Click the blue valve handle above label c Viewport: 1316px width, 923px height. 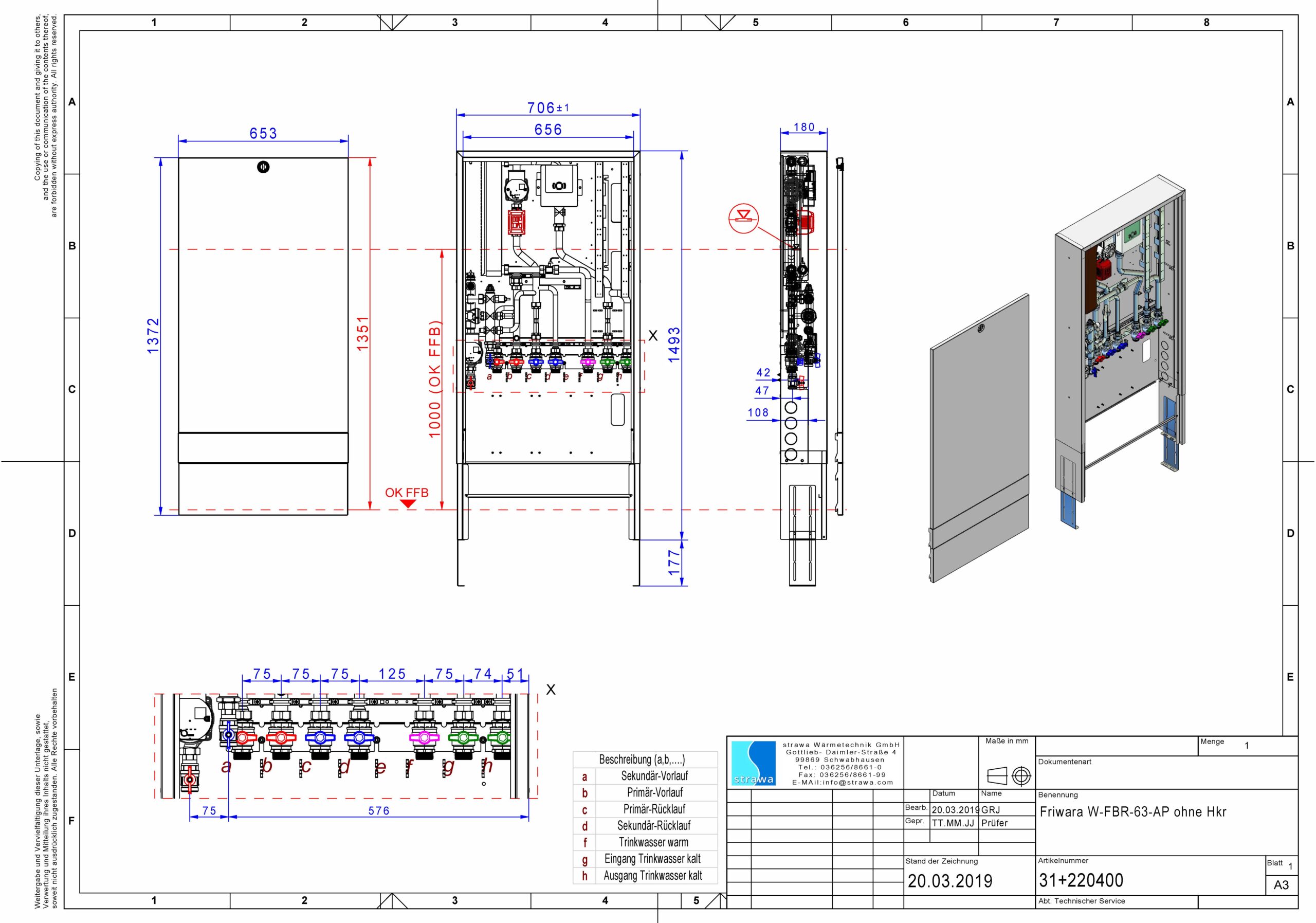[x=320, y=737]
